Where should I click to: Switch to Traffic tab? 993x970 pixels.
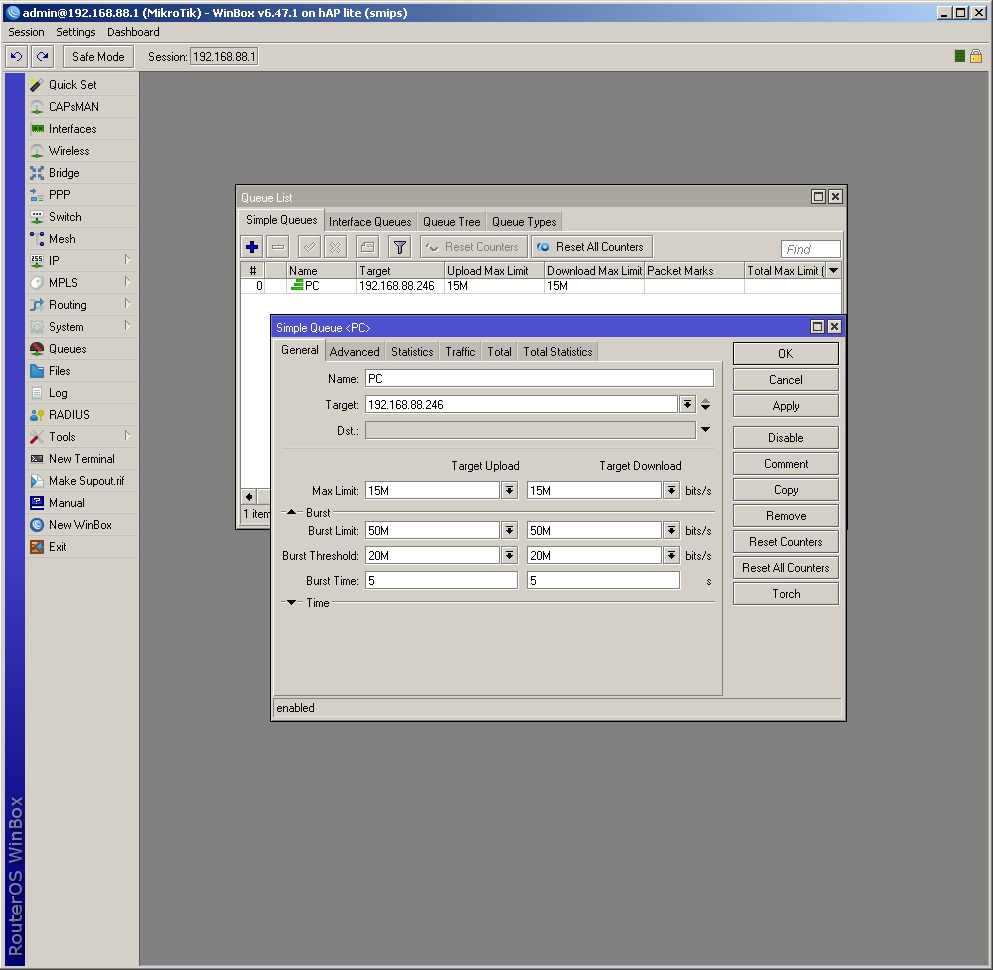click(x=460, y=351)
